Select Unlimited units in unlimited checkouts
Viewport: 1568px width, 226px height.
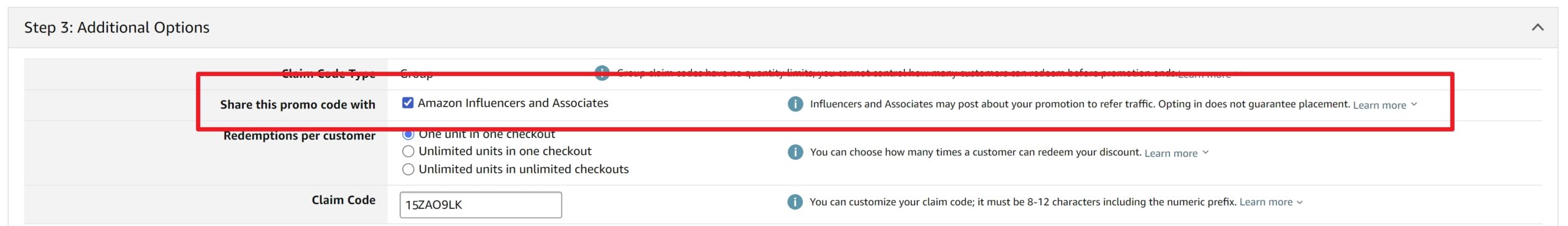pyautogui.click(x=408, y=170)
